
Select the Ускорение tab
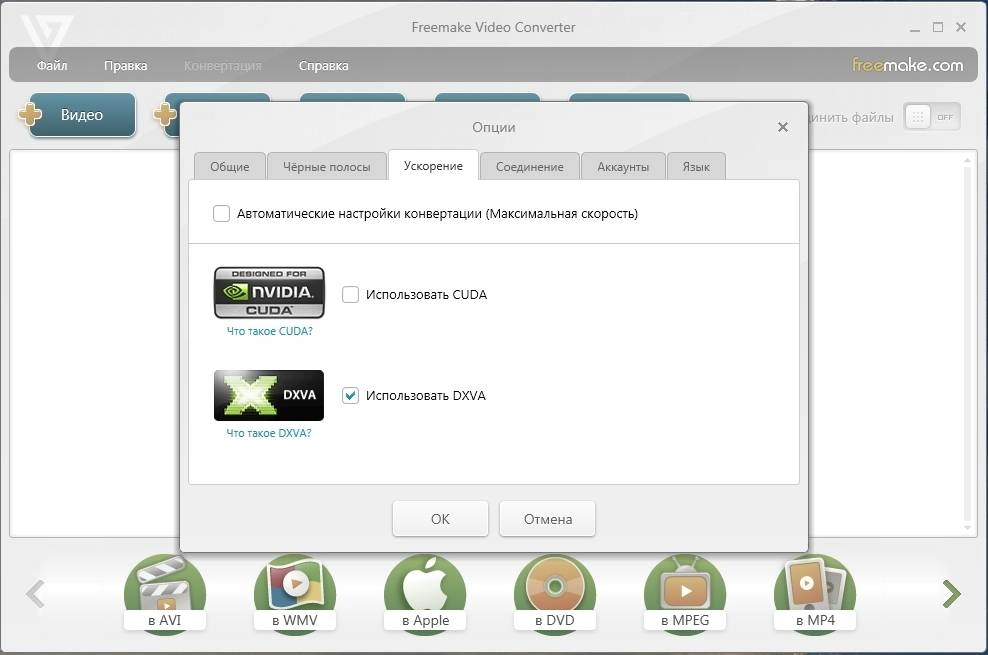coord(433,166)
